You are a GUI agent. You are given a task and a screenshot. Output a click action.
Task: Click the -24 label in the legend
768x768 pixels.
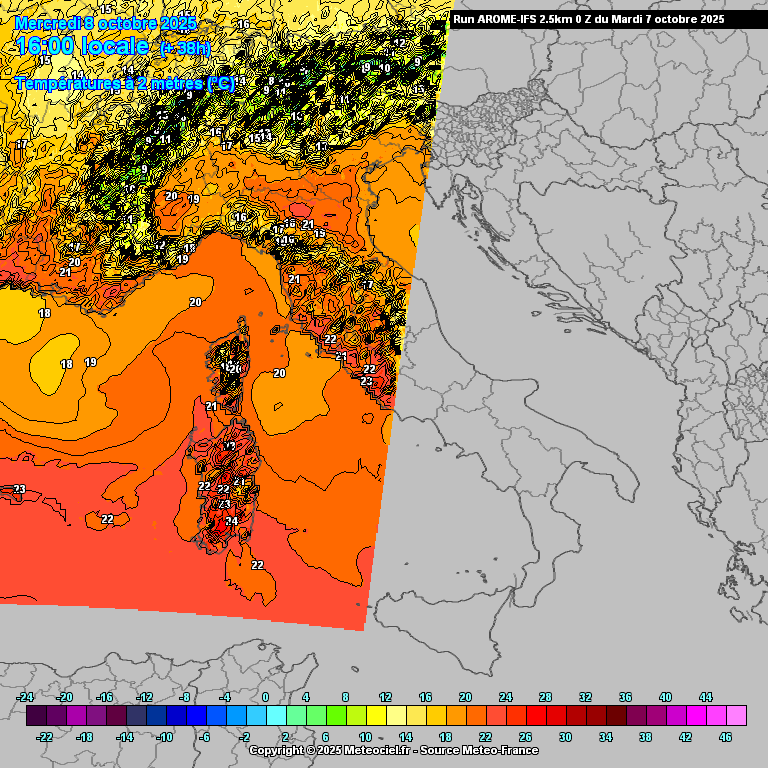click(26, 697)
